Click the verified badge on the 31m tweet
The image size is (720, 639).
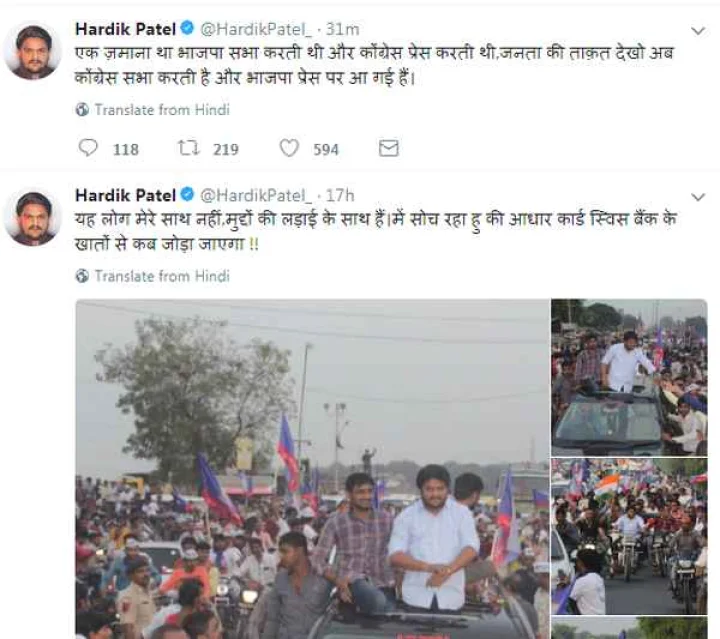click(x=187, y=28)
